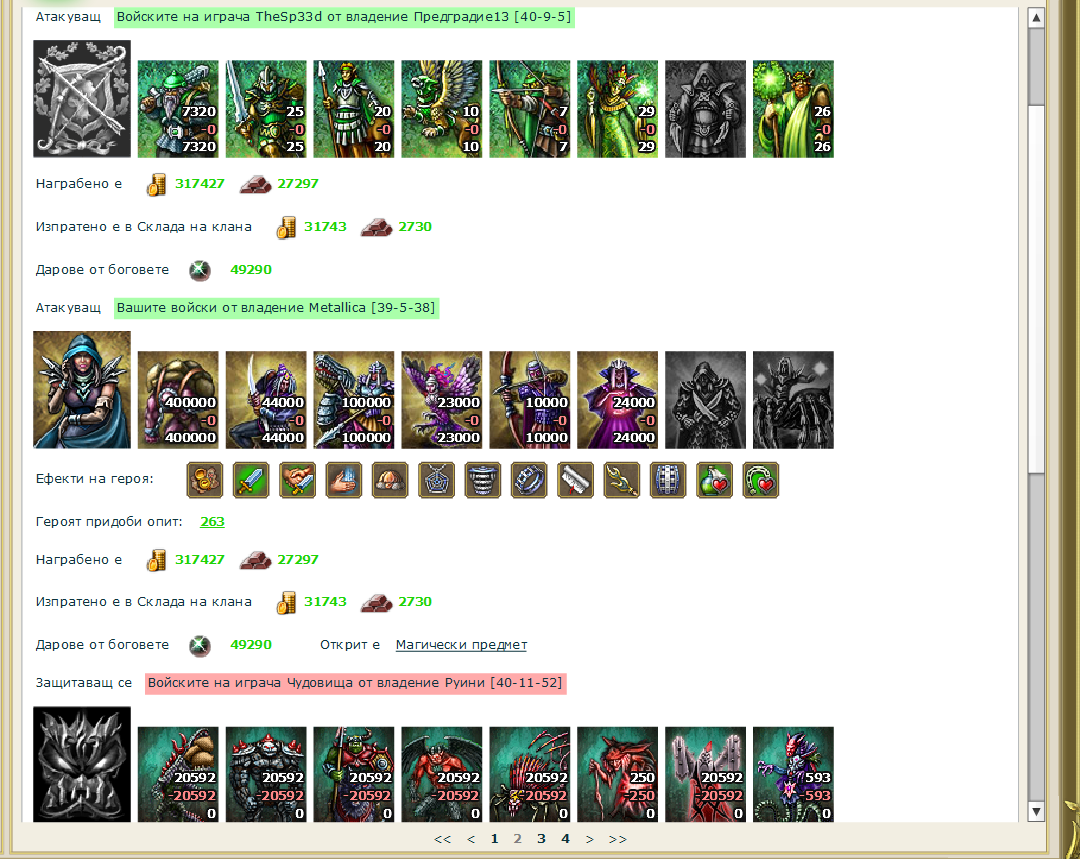Click the green sword hero effect icon
Viewport: 1080px width, 859px height.
(x=251, y=479)
